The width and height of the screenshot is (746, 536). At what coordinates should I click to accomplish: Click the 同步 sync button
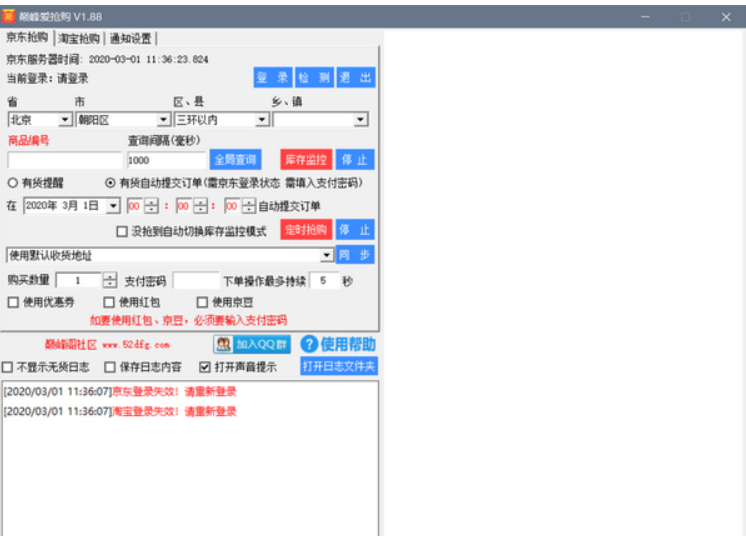(x=355, y=254)
